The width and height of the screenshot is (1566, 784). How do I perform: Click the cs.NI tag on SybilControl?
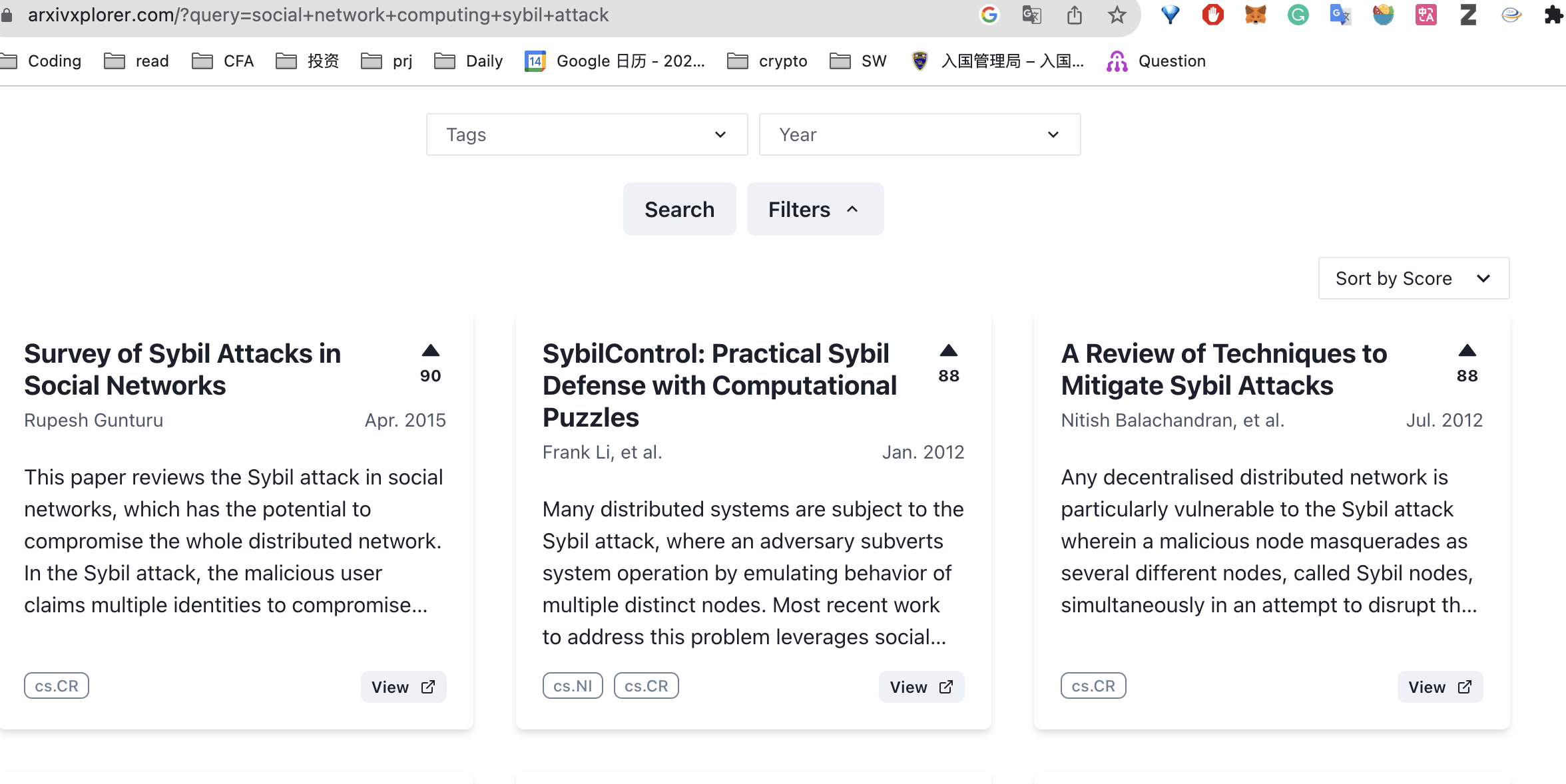point(573,686)
